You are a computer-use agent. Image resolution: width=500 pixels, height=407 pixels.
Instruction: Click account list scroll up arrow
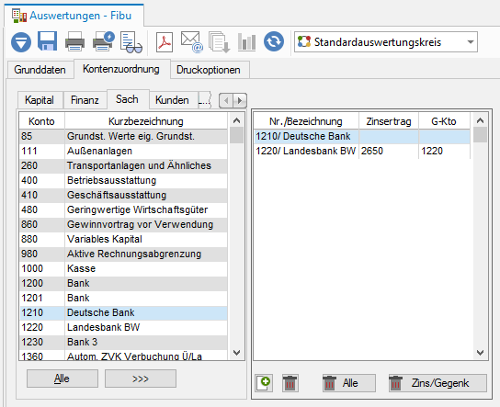pyautogui.click(x=236, y=120)
